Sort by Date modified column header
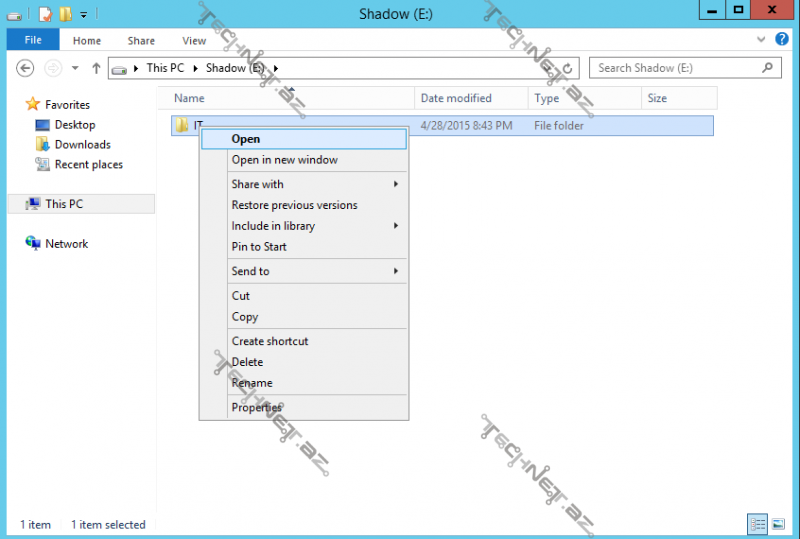 click(x=457, y=98)
